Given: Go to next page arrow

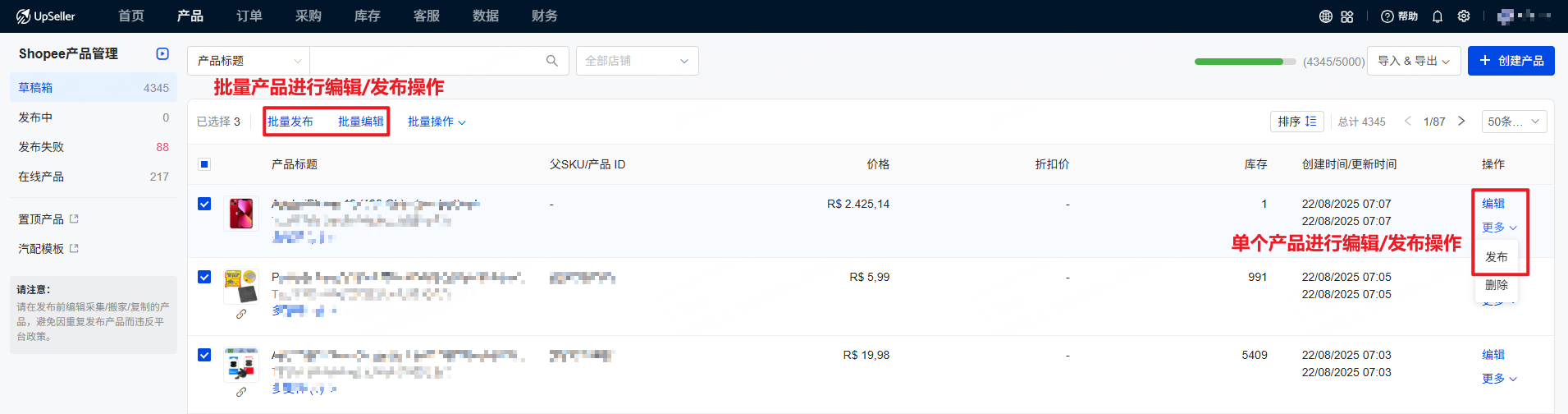Looking at the screenshot, I should pos(1461,122).
